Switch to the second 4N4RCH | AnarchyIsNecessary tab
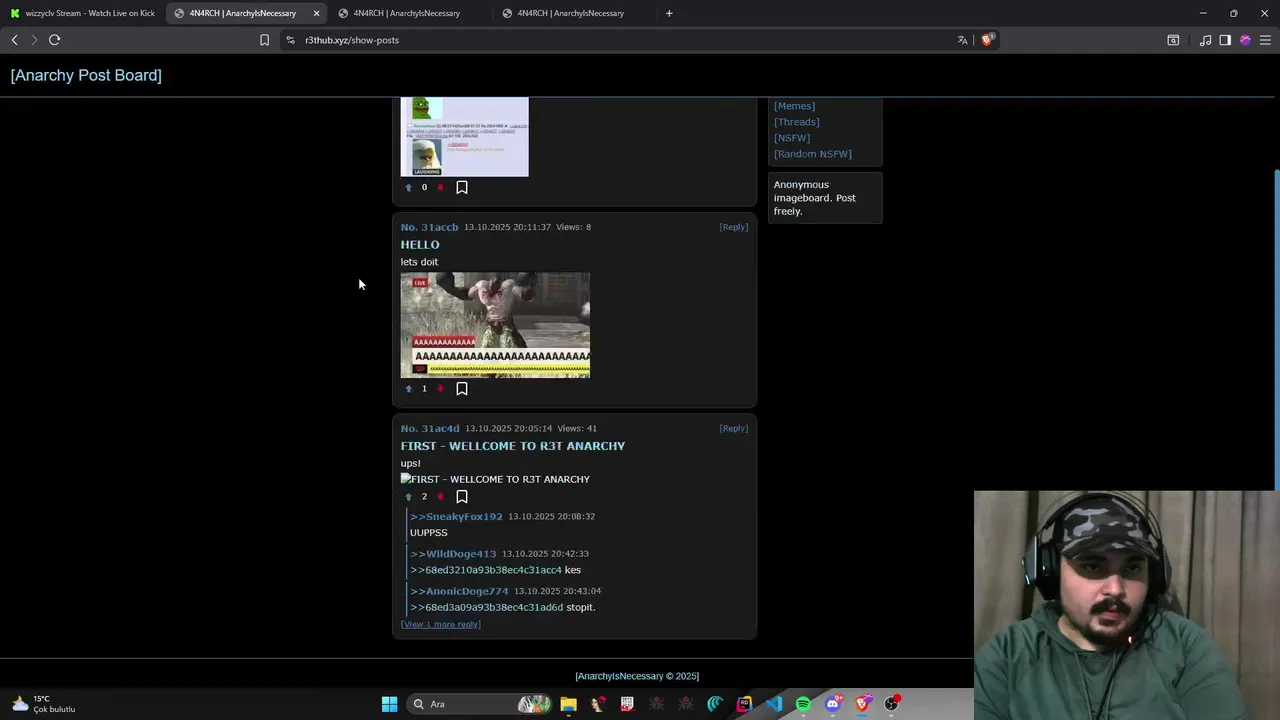 (408, 13)
